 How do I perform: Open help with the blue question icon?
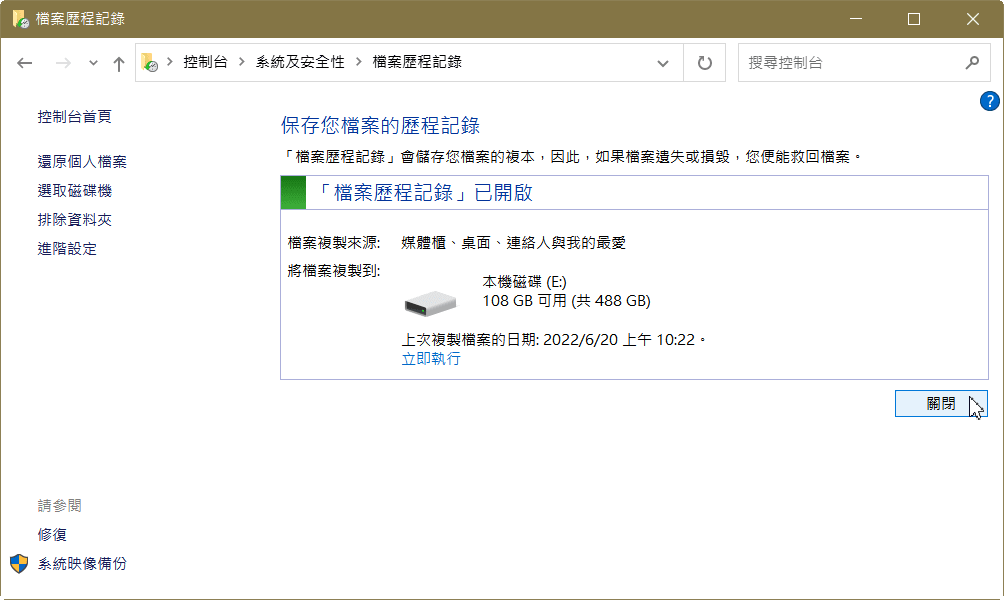click(989, 101)
